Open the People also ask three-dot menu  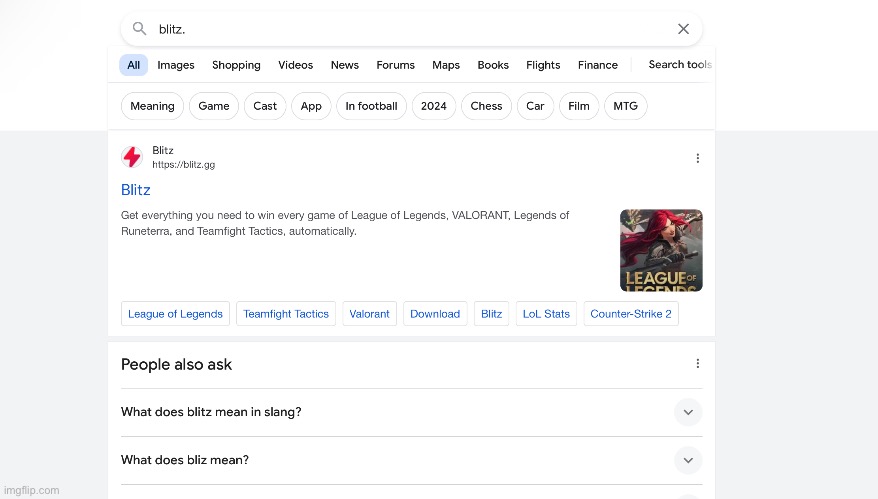click(697, 363)
